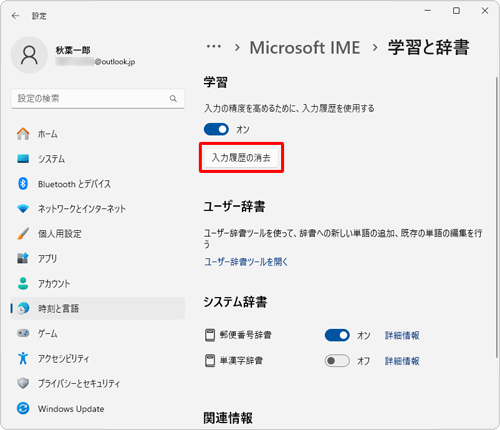This screenshot has height=430, width=500.
Task: Turn on the 単漢字辞書 switch
Action: point(337,361)
